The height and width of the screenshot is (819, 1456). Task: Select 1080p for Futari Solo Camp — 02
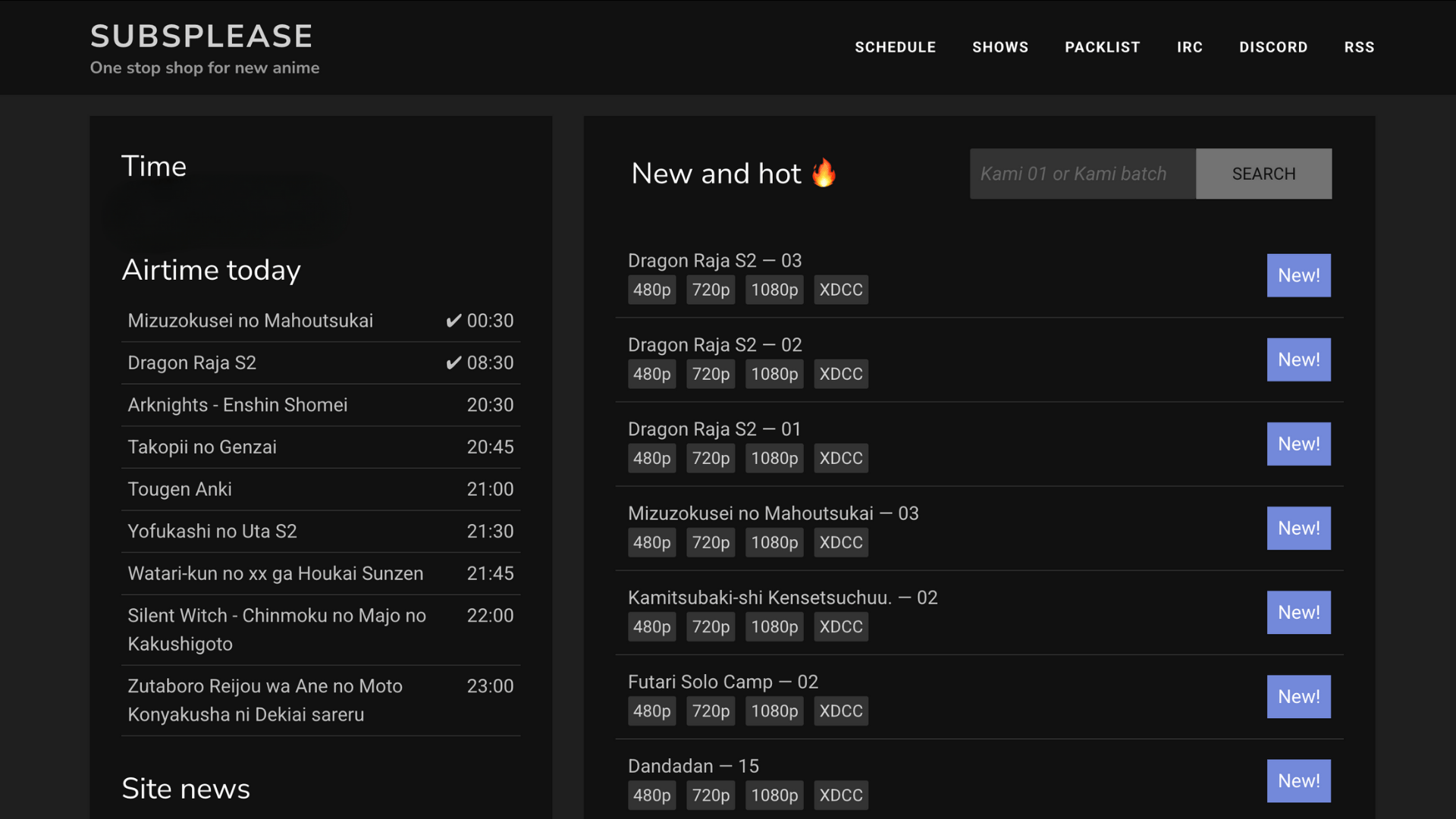(773, 711)
